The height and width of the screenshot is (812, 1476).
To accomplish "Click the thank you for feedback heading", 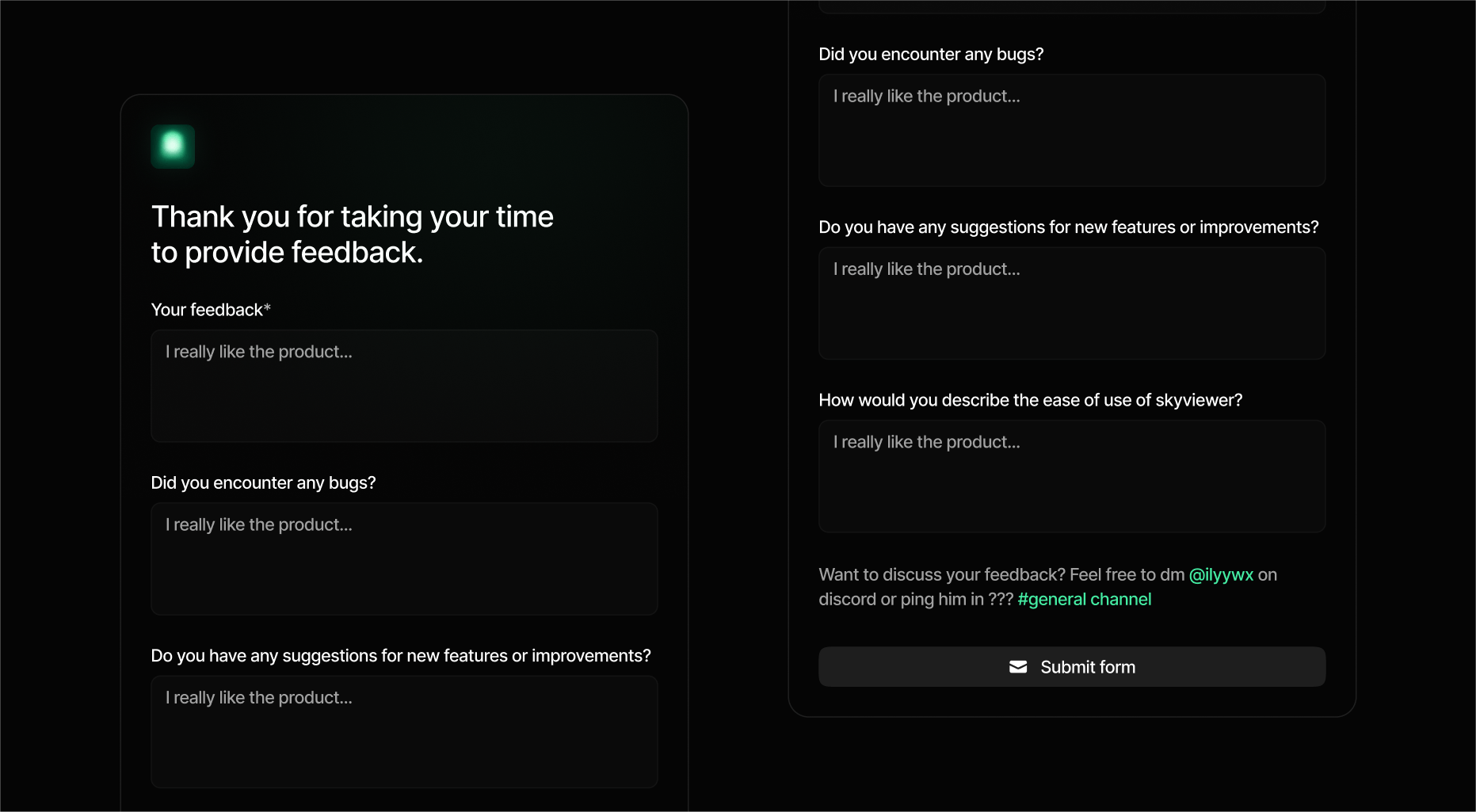I will (x=352, y=234).
